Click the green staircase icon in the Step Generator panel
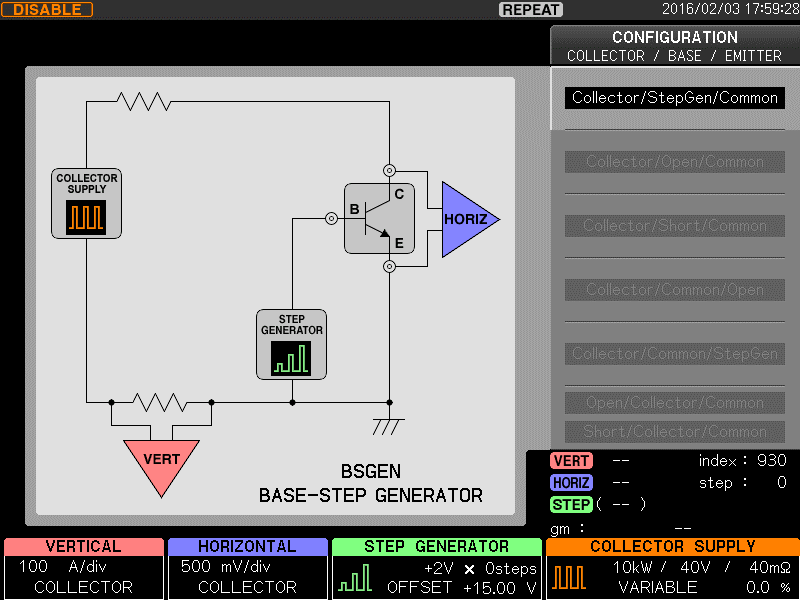Image resolution: width=800 pixels, height=600 pixels. (x=355, y=578)
